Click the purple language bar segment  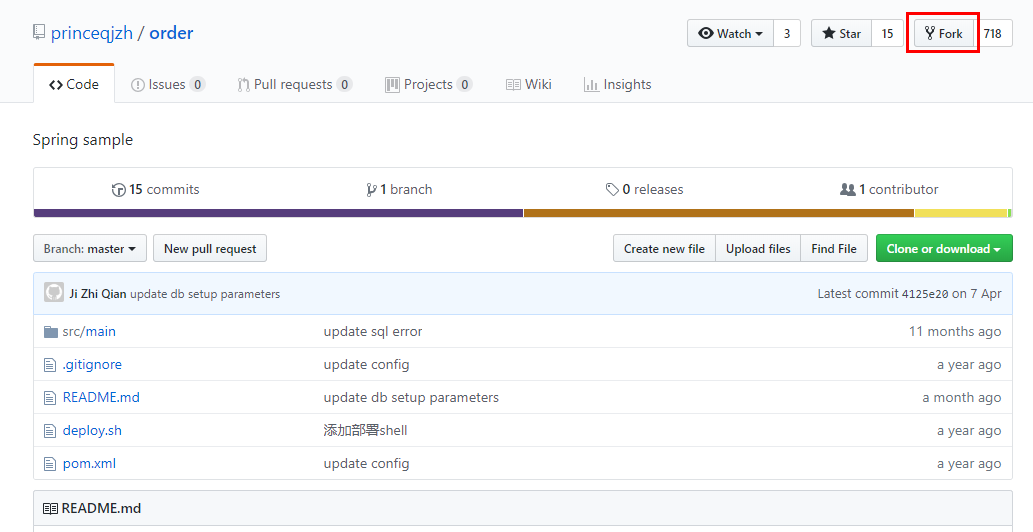pos(278,213)
